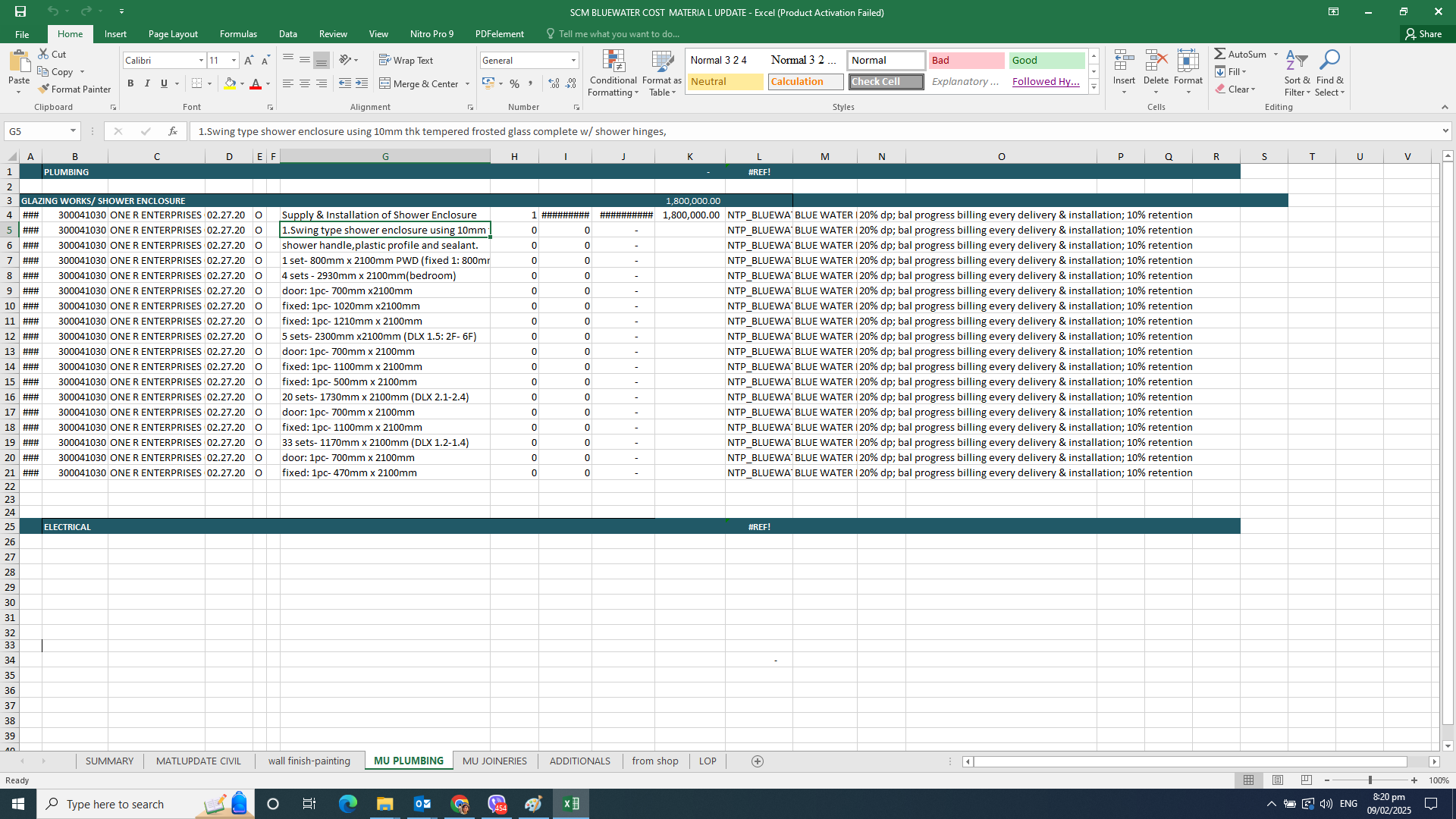Viewport: 1456px width, 819px height.
Task: Click the Insert Function fx icon
Action: [x=173, y=131]
